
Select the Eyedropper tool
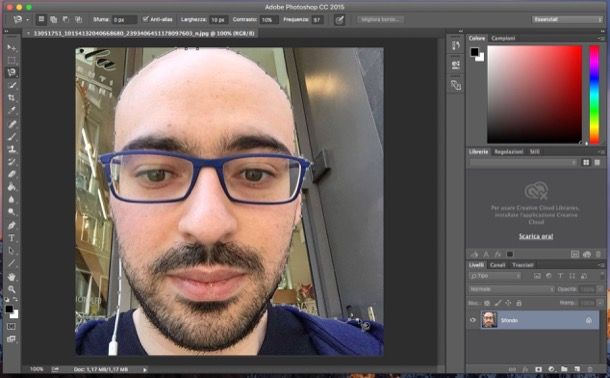[x=11, y=110]
